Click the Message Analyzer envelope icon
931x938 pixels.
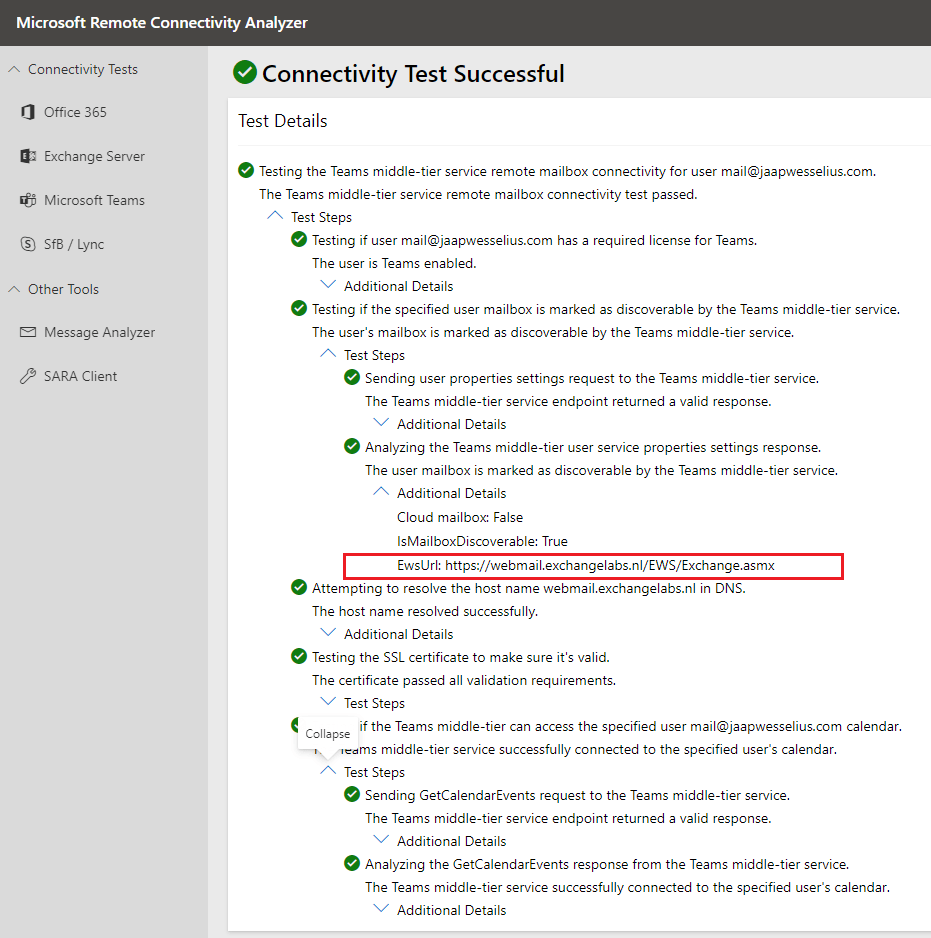(28, 332)
